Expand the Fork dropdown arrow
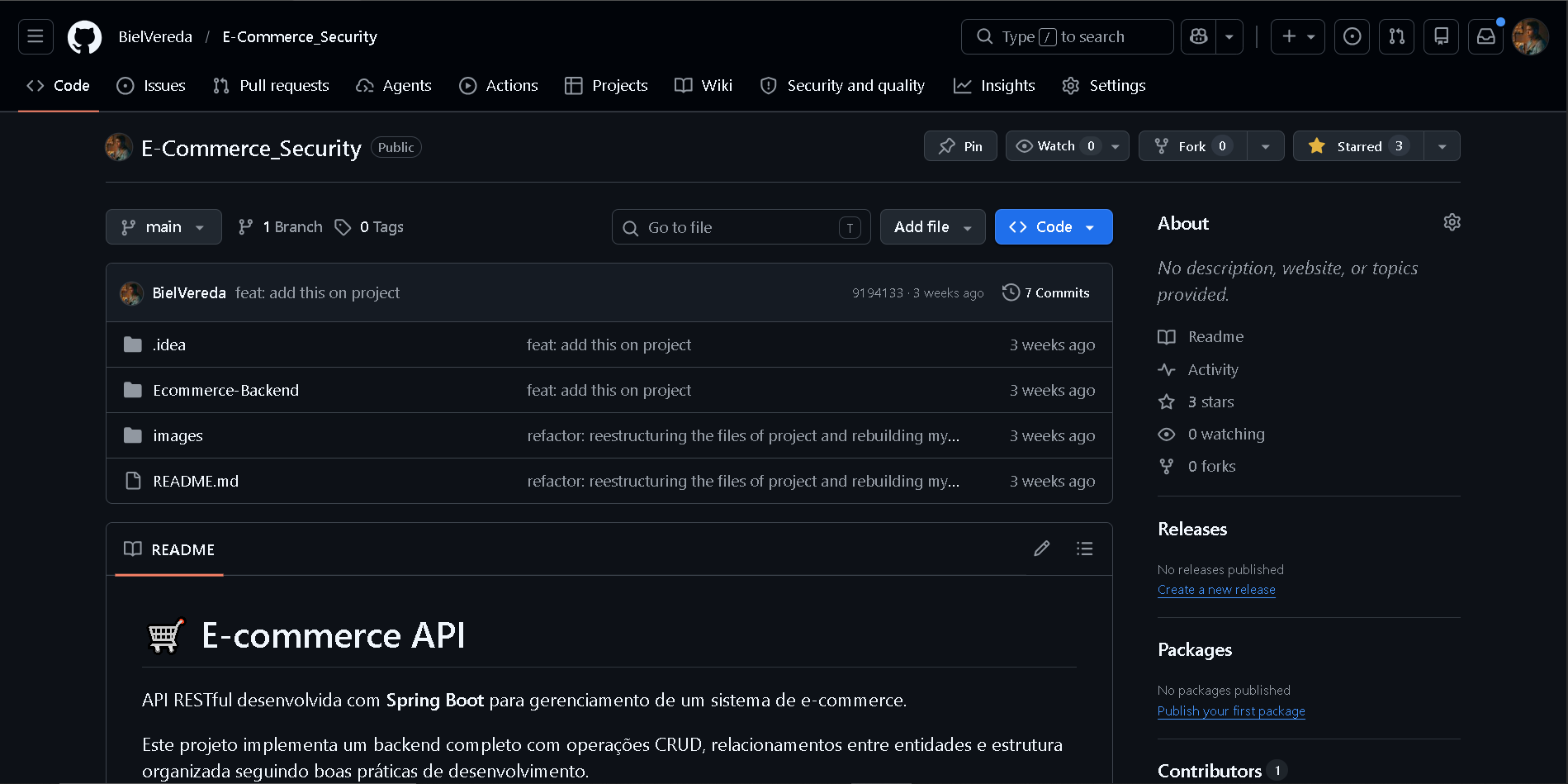Screen dimensions: 1568x784 coord(1266,146)
